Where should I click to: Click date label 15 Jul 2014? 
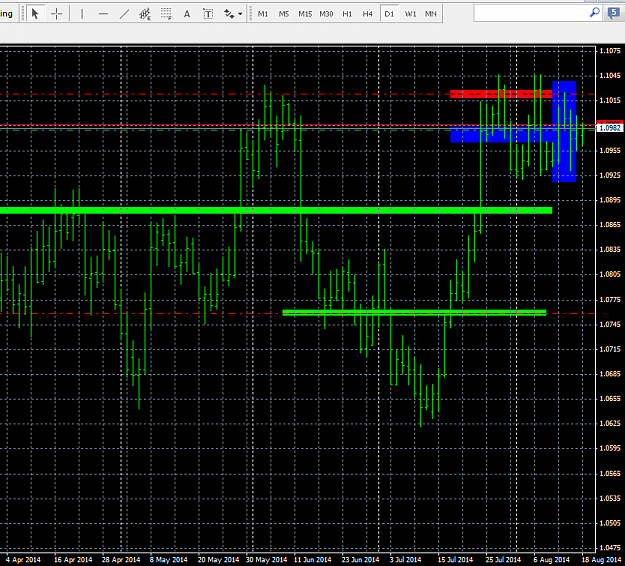455,560
